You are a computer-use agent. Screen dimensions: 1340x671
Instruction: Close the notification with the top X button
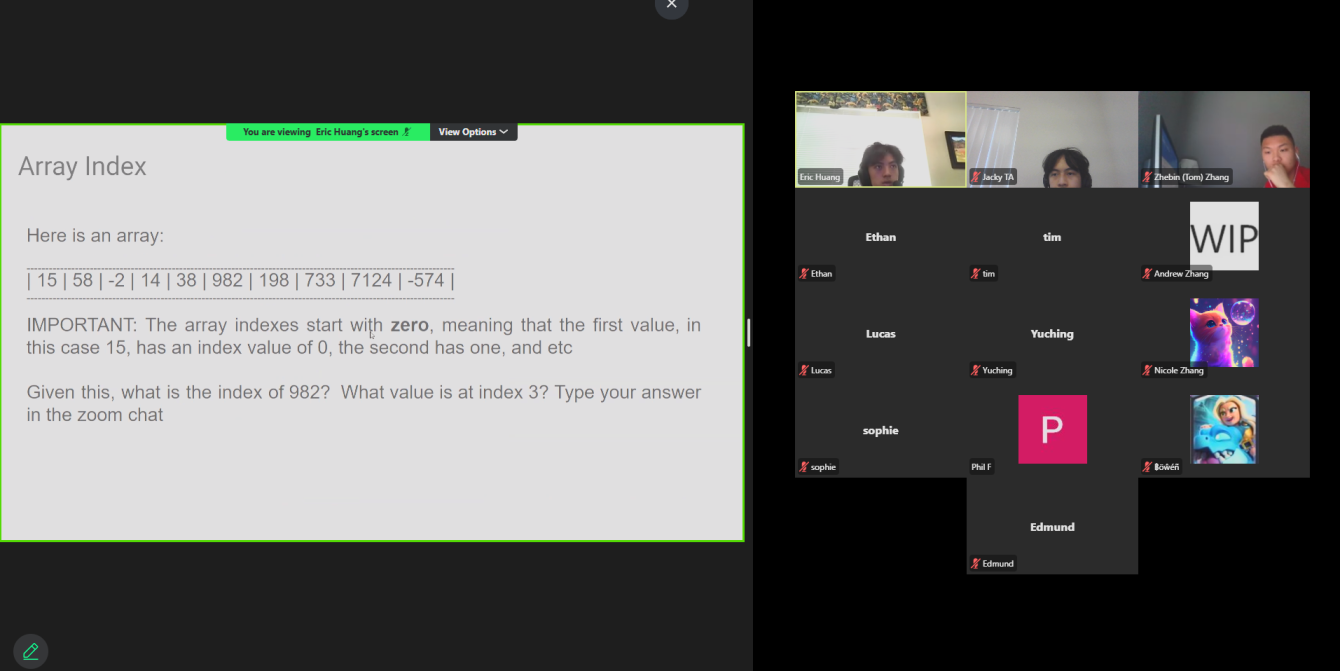(x=671, y=5)
